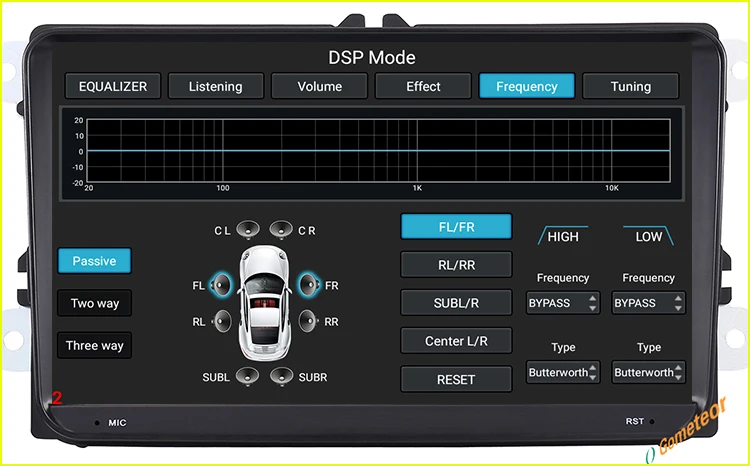Switch to the Volume tab
This screenshot has width=750, height=466.
320,86
